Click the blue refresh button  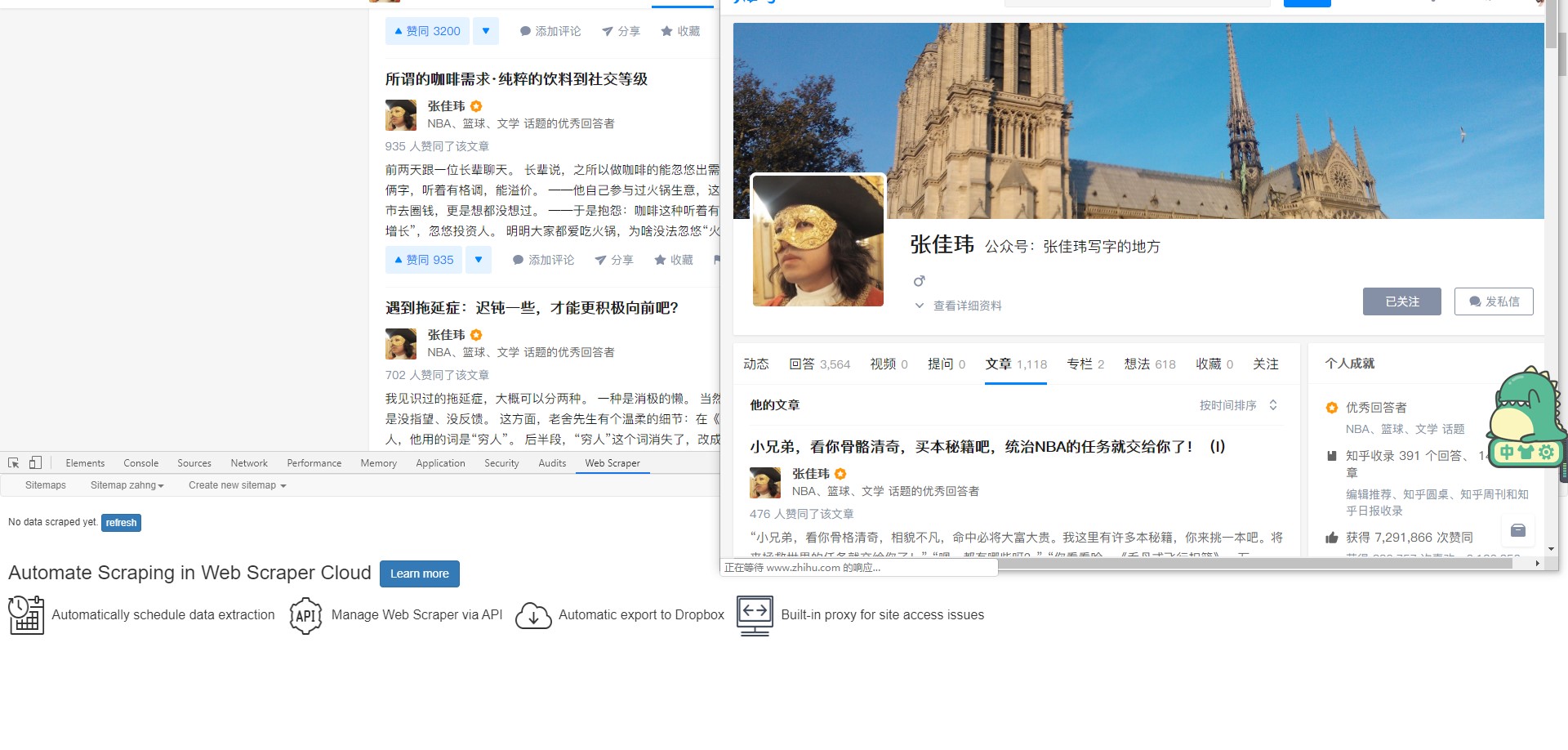(121, 523)
